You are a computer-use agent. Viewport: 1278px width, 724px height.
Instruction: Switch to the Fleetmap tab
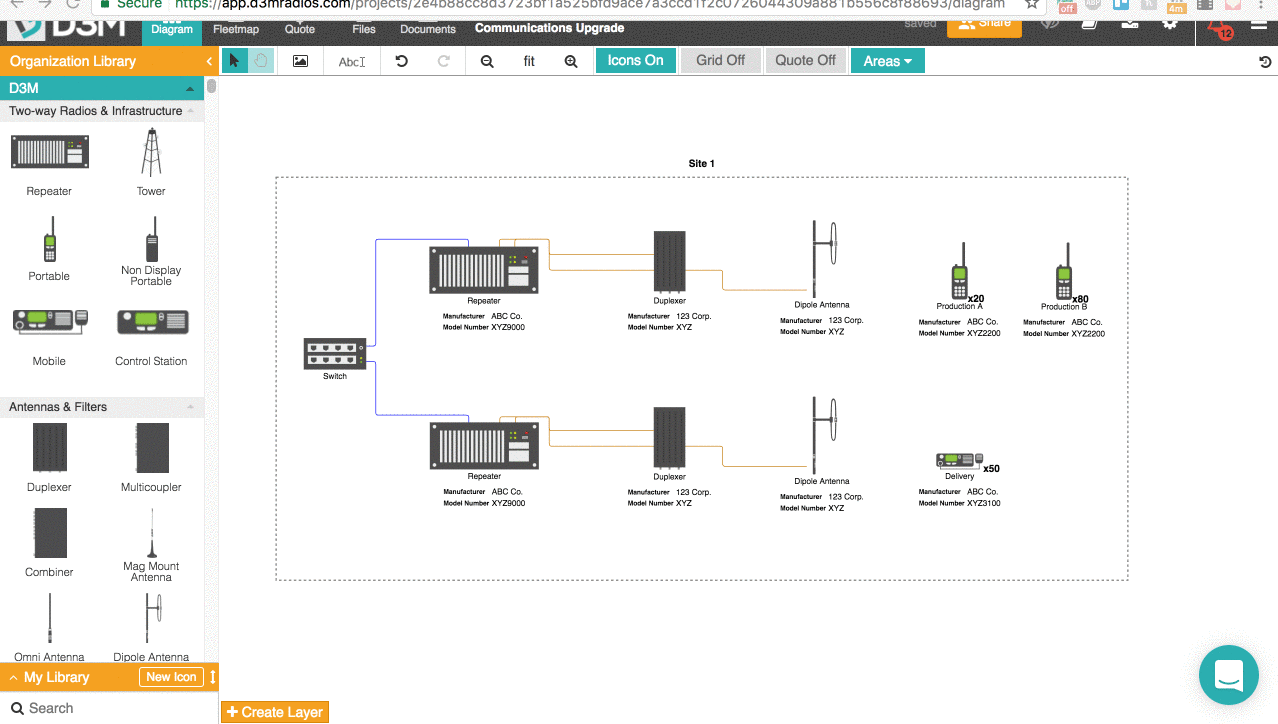pyautogui.click(x=236, y=30)
